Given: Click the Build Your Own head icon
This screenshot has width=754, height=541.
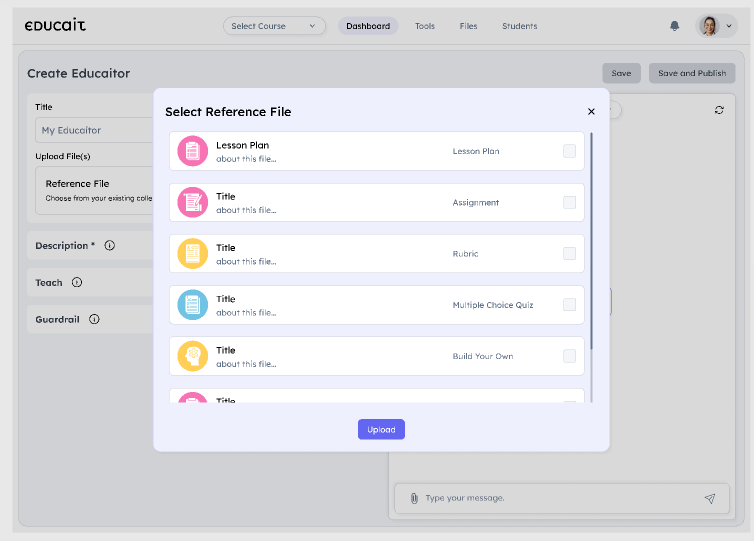Looking at the screenshot, I should (x=192, y=356).
